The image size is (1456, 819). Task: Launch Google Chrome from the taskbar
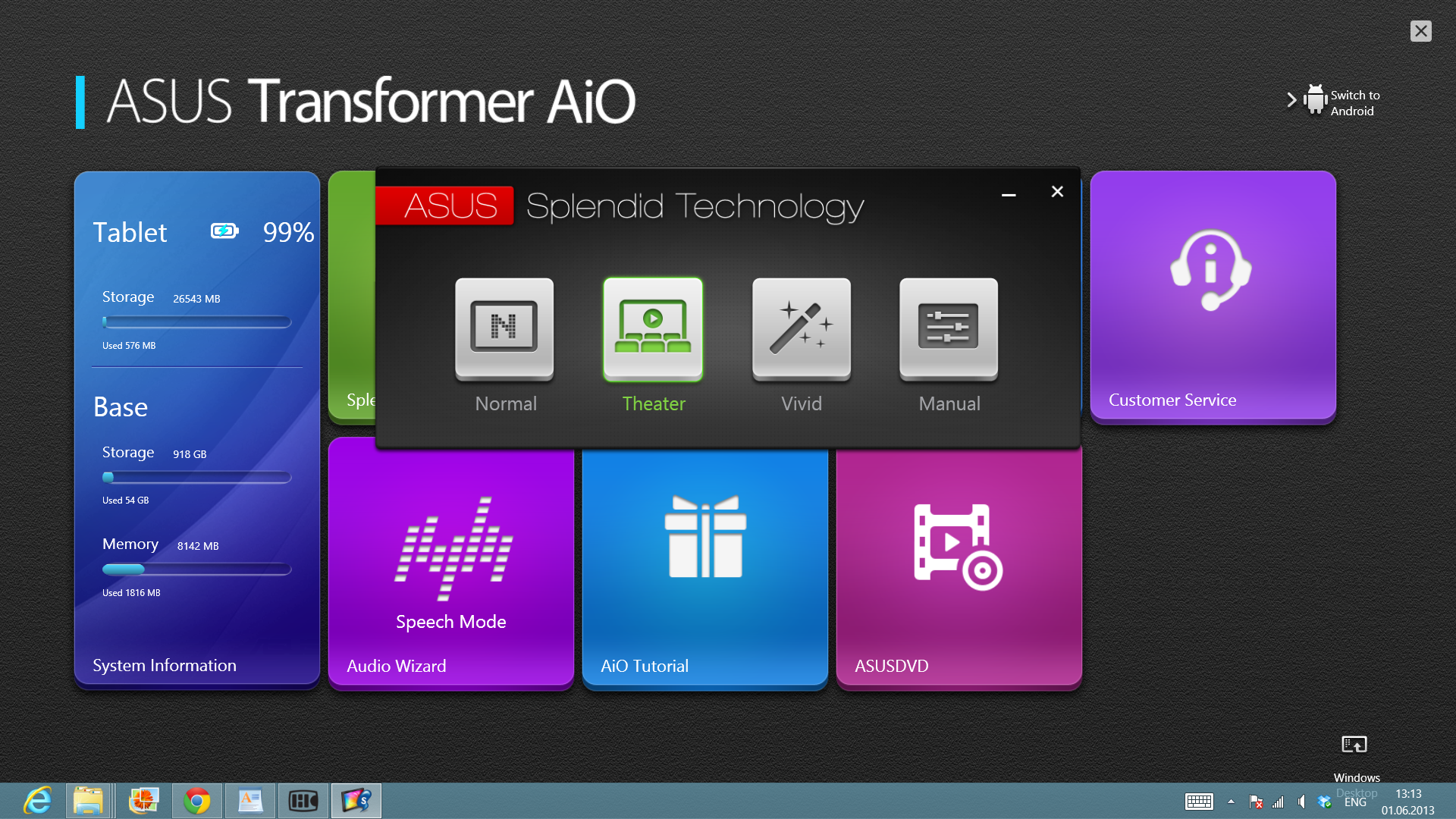[197, 801]
